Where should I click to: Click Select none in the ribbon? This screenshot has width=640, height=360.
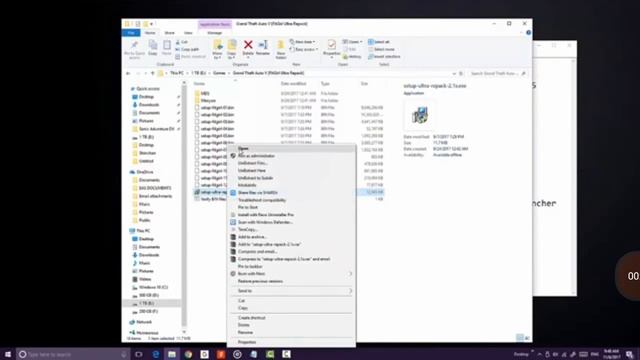pos(381,49)
